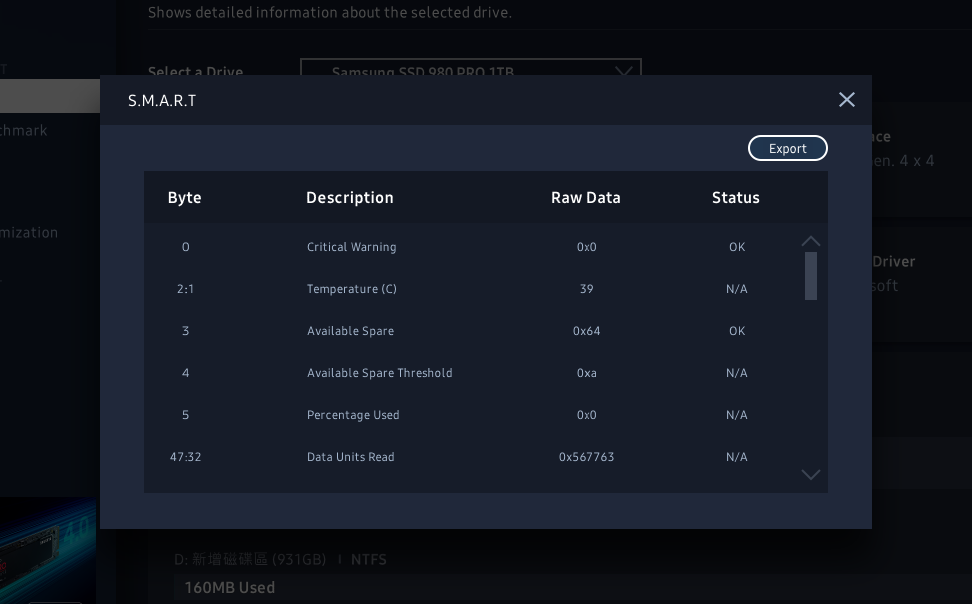Click the scroll up arrow in the table

[811, 241]
